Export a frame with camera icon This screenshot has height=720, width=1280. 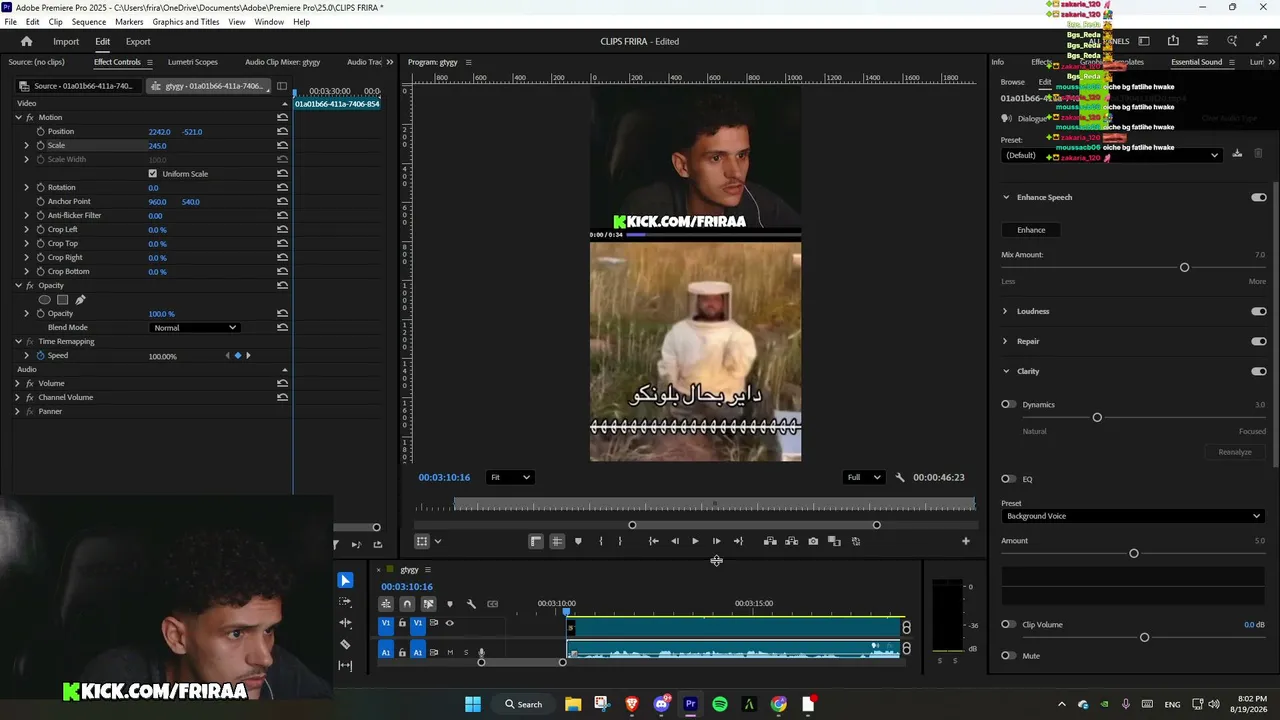point(813,541)
